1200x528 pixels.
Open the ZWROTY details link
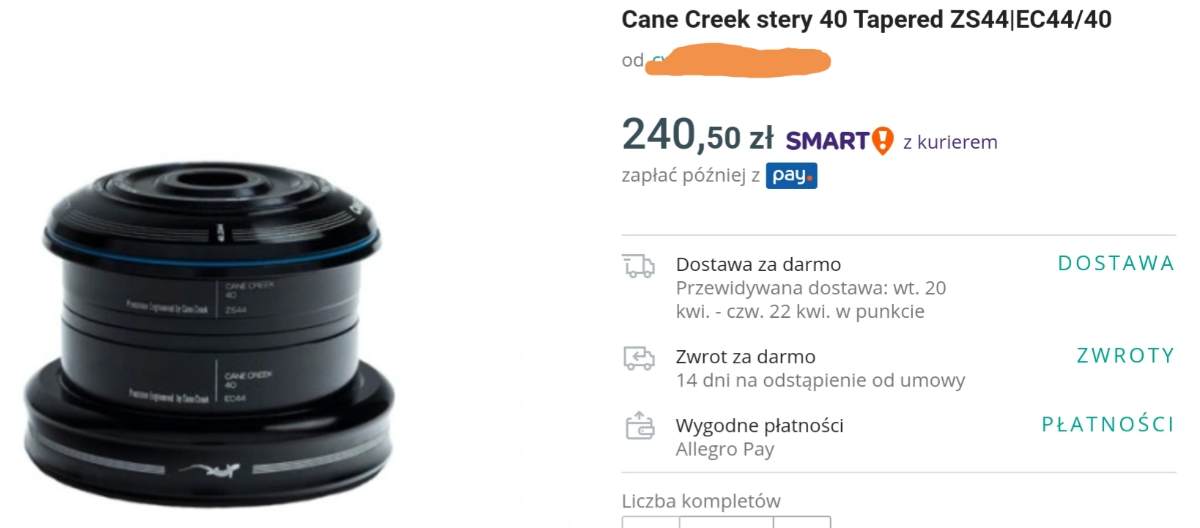1125,356
